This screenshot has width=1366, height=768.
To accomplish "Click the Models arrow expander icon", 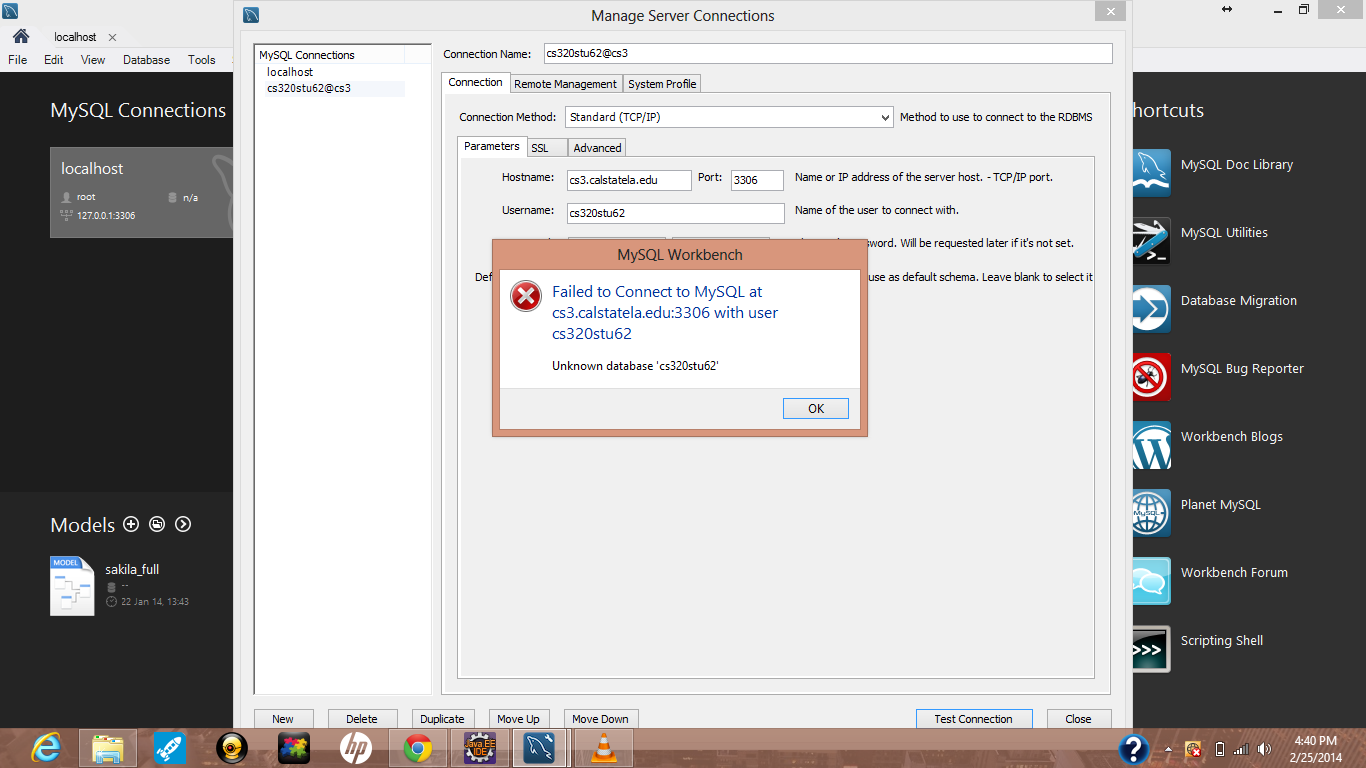I will click(x=183, y=525).
